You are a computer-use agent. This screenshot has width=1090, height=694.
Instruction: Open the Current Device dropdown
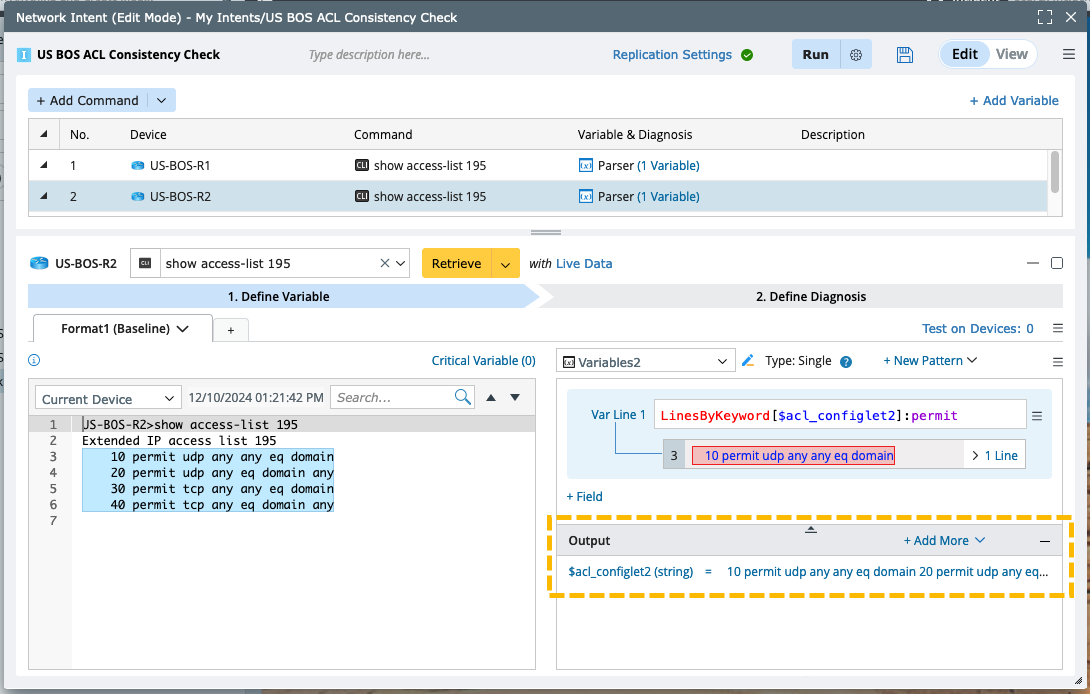point(108,399)
